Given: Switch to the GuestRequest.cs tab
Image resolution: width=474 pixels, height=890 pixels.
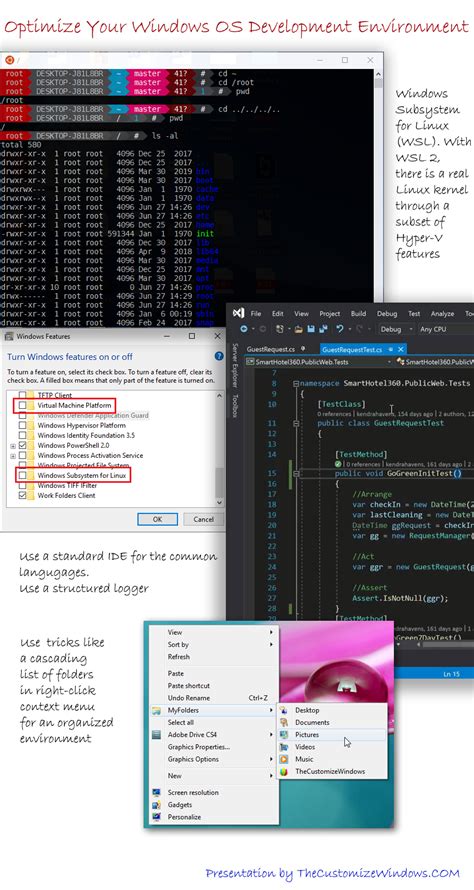Looking at the screenshot, I should [x=271, y=349].
